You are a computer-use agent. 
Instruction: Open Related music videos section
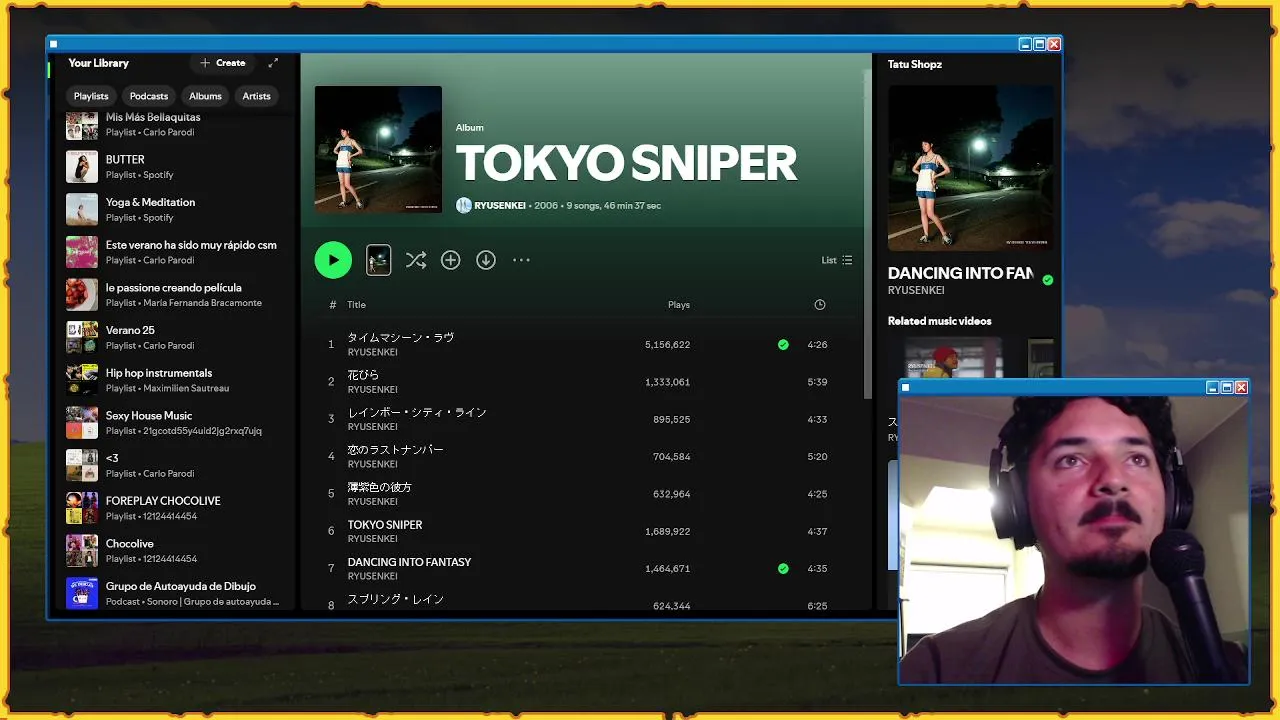940,321
